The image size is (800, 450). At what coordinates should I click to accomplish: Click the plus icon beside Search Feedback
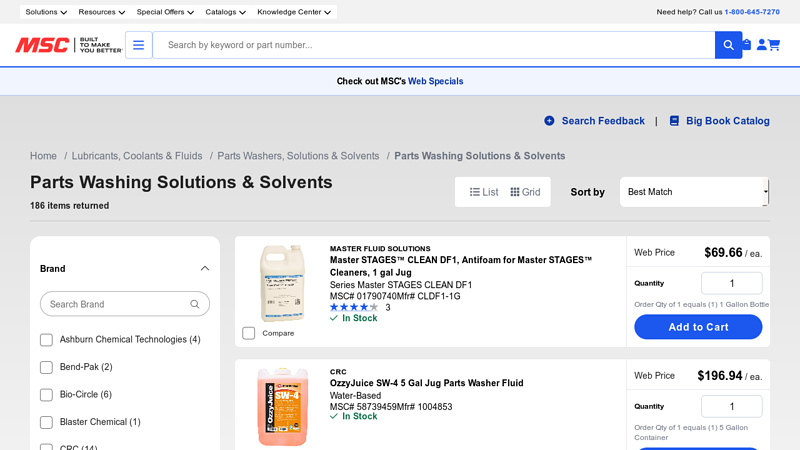coord(549,121)
